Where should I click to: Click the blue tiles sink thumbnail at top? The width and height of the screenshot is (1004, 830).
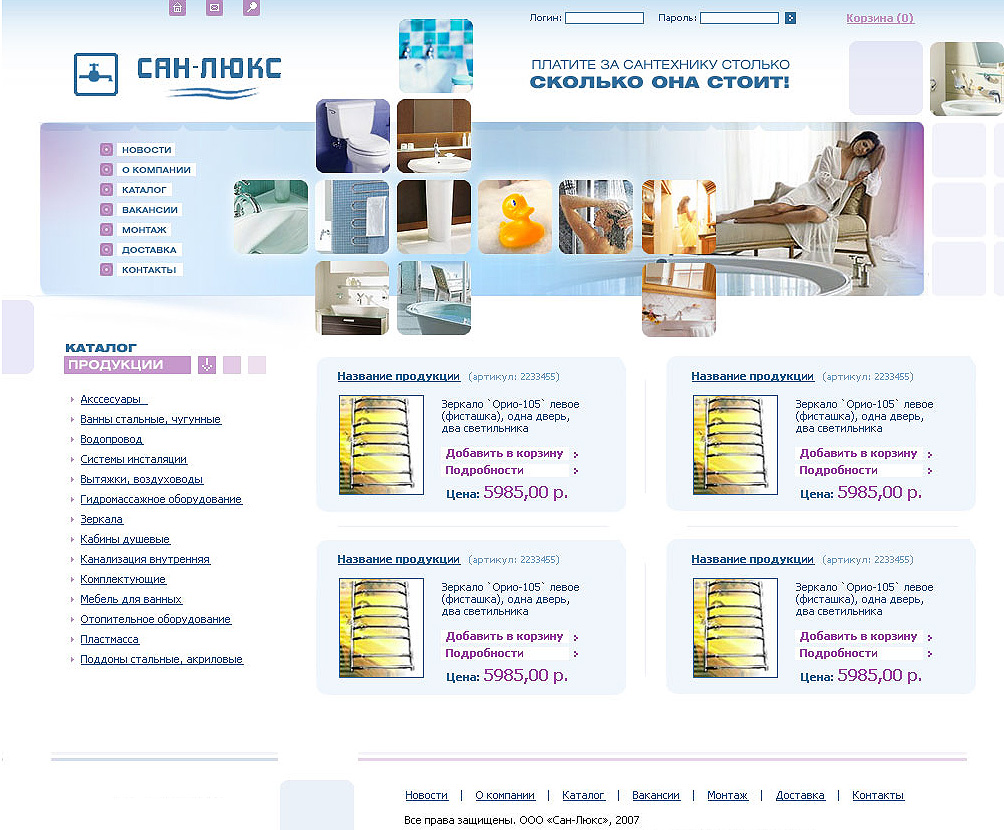[x=435, y=56]
